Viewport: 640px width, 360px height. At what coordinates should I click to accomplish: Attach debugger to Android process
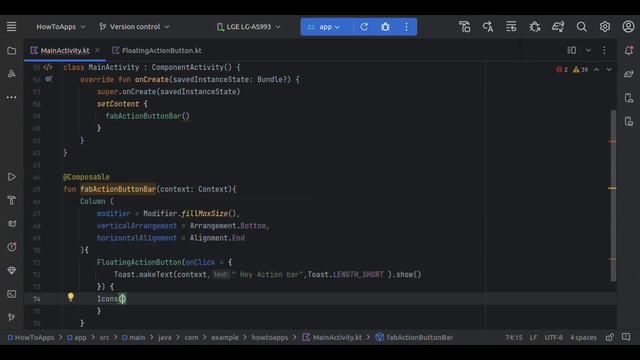coord(535,27)
